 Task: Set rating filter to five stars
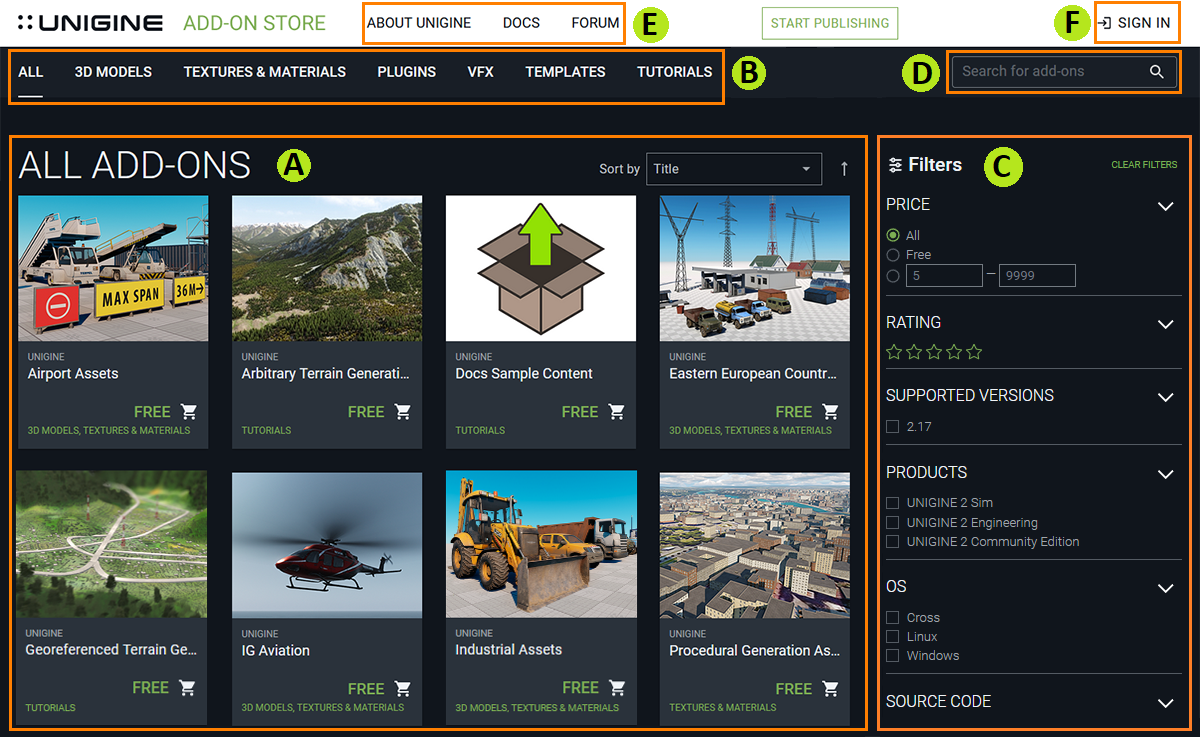click(974, 352)
